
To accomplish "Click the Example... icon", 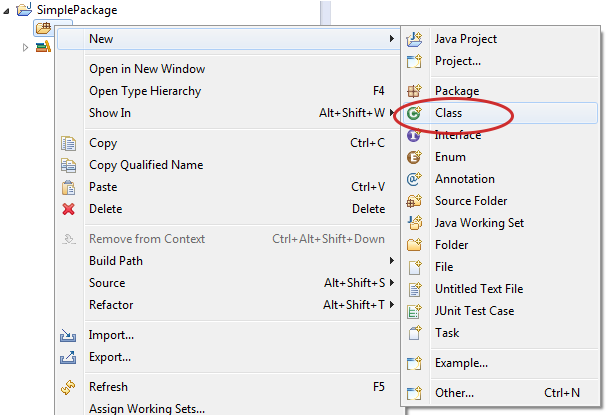I will (x=414, y=363).
